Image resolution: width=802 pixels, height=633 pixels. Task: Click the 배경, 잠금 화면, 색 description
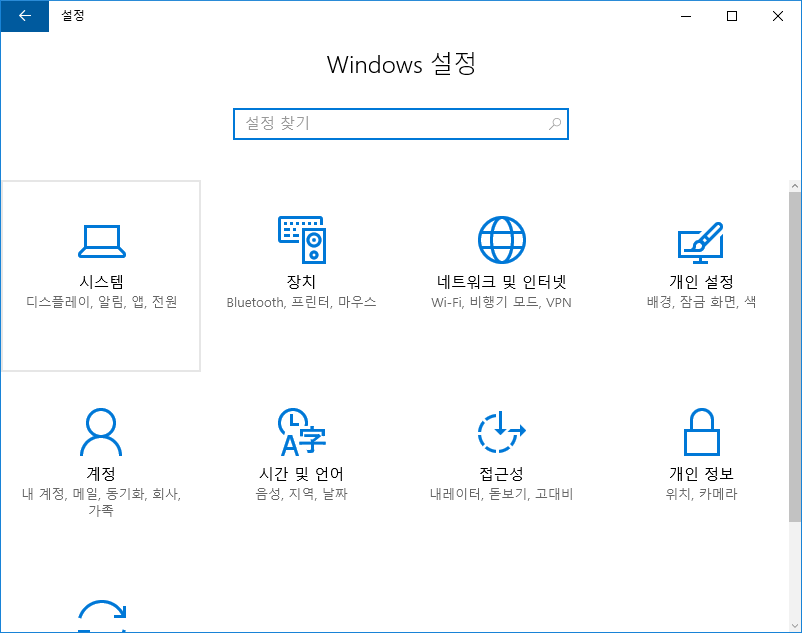[x=701, y=302]
